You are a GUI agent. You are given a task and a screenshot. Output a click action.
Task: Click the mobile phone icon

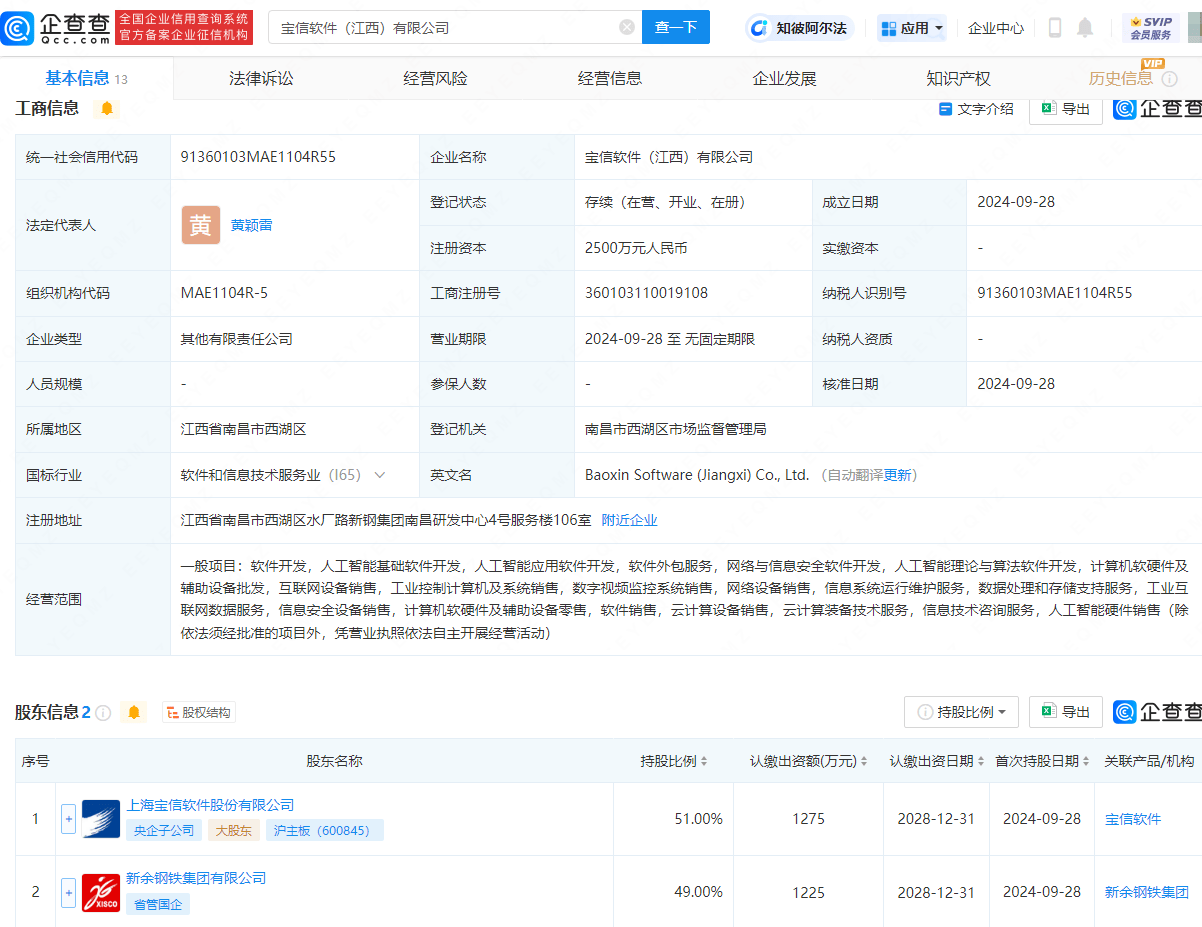1055,28
